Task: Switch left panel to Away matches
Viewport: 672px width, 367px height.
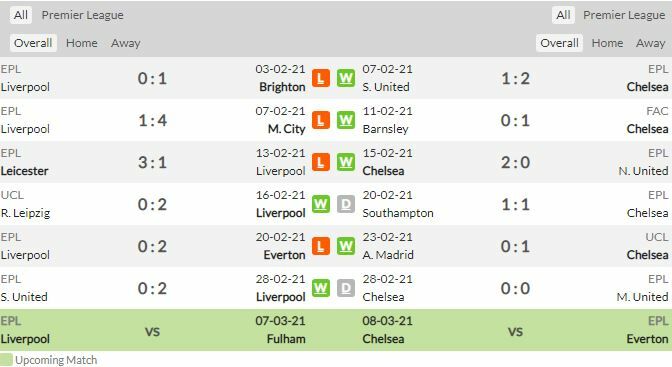Action: [126, 43]
